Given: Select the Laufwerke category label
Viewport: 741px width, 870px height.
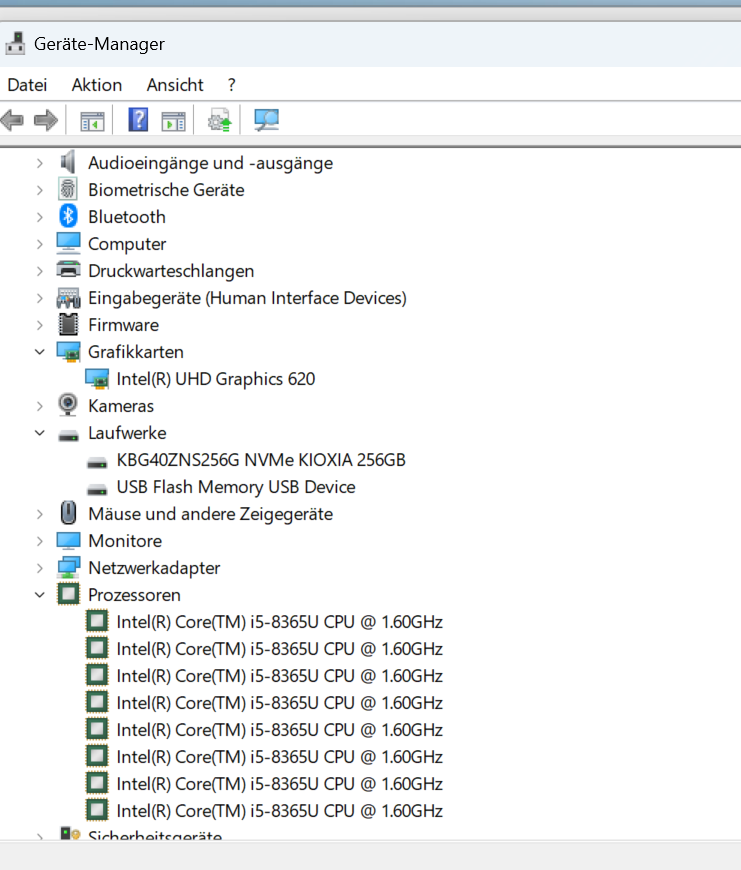Looking at the screenshot, I should [x=127, y=433].
